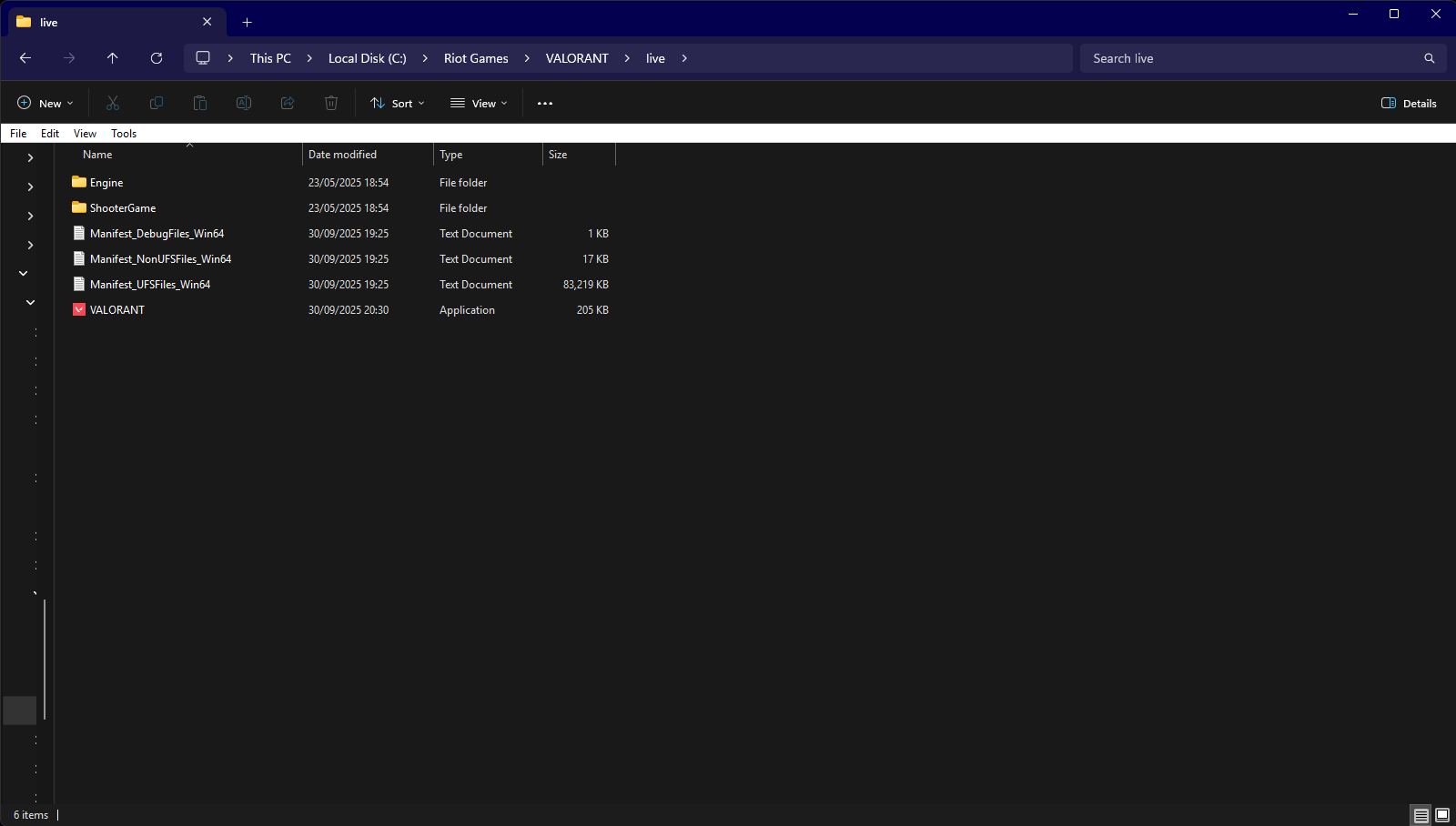Click the PC monitor icon in address bar

203,58
